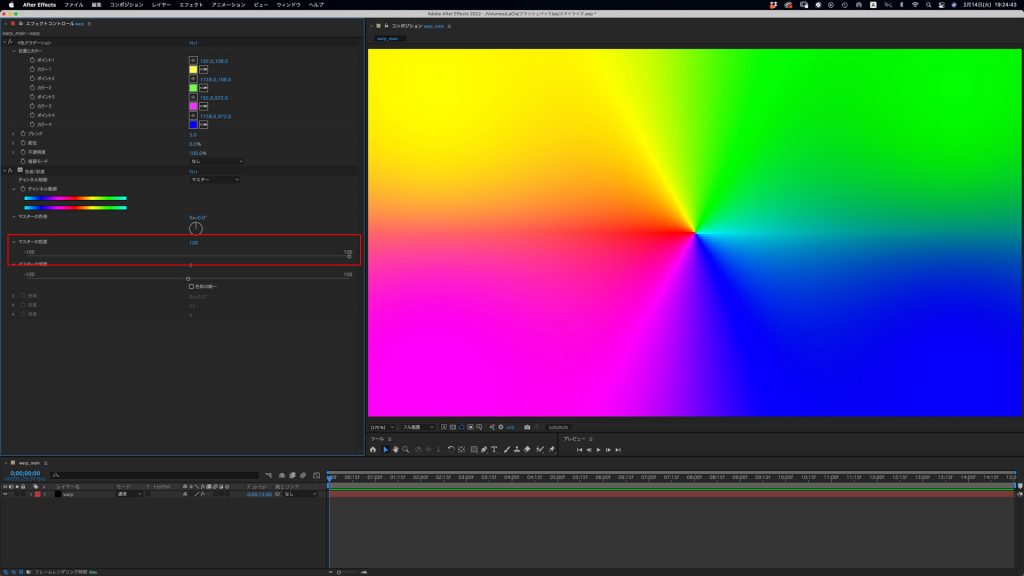
Task: Select the Hand tool in the toolbar
Action: tap(396, 450)
